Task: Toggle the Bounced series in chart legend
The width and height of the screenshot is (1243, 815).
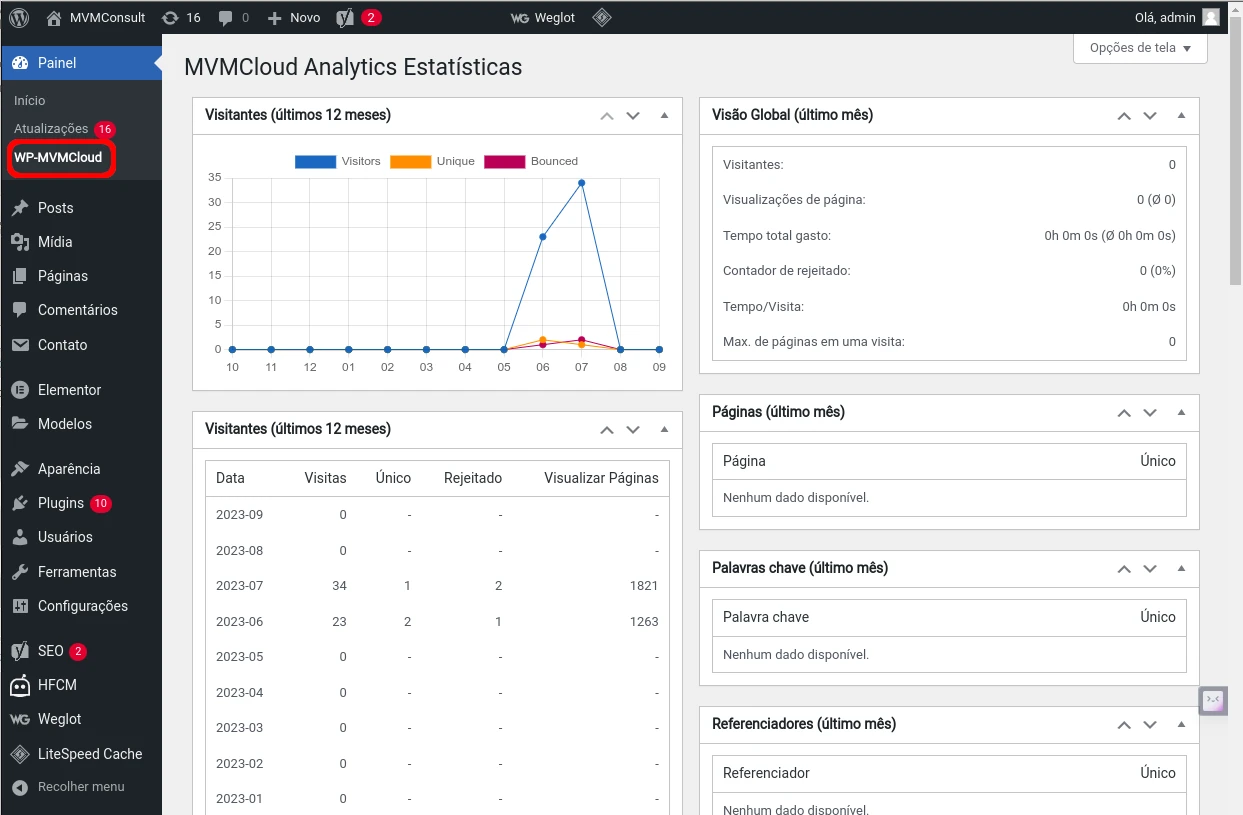Action: [530, 161]
